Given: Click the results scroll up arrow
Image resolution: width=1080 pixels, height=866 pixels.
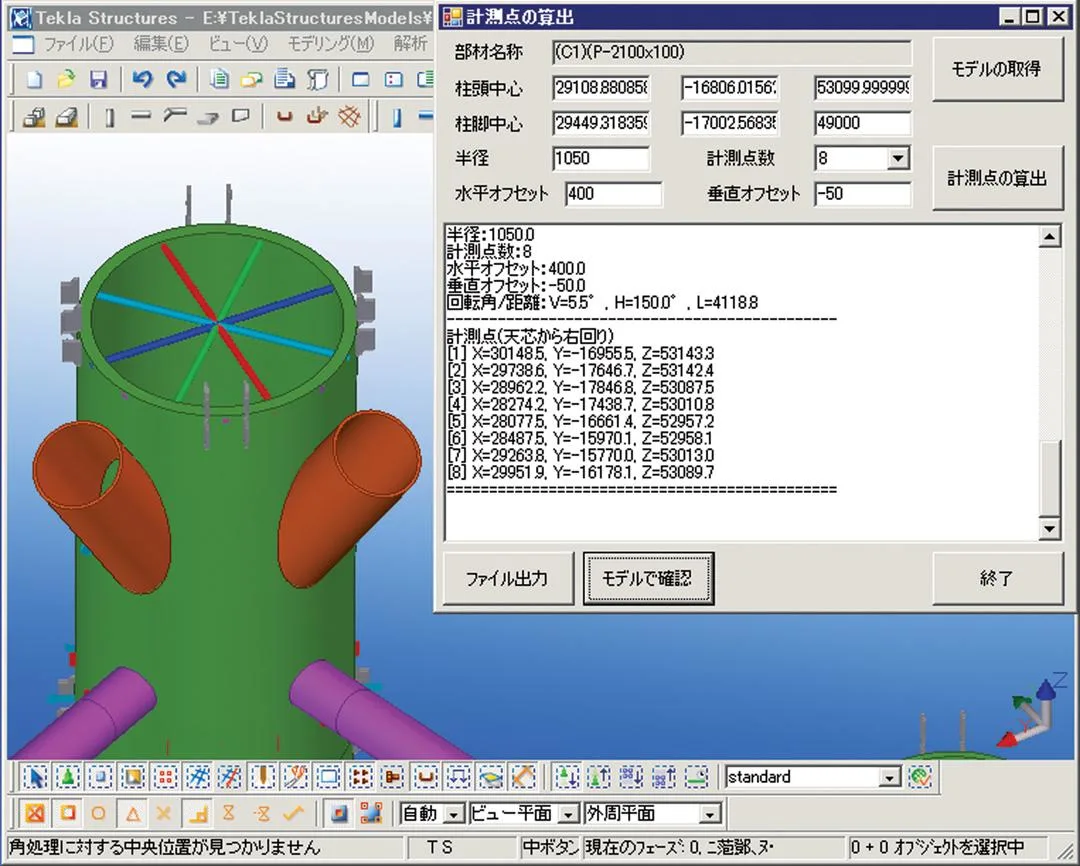Looking at the screenshot, I should click(x=1049, y=237).
